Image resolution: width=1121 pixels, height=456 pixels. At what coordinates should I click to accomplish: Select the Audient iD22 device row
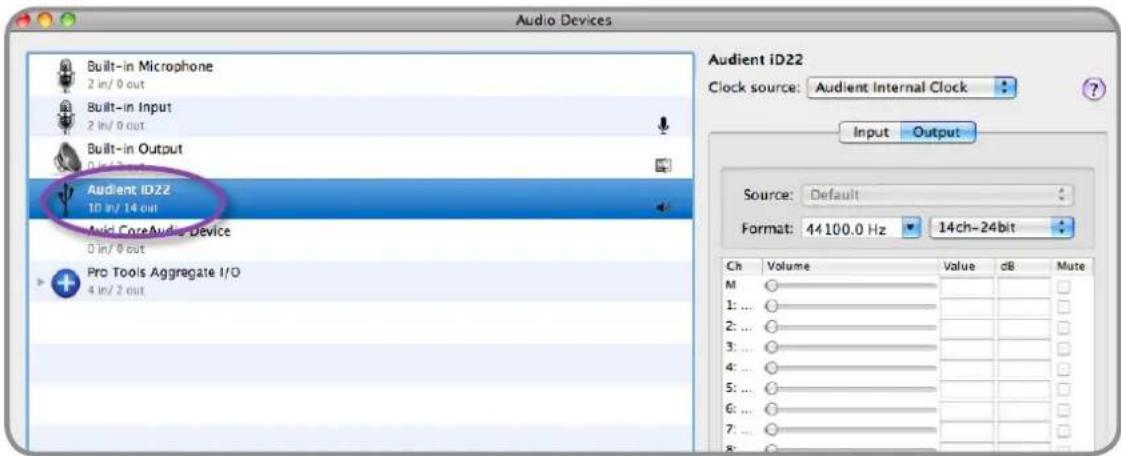(x=361, y=198)
